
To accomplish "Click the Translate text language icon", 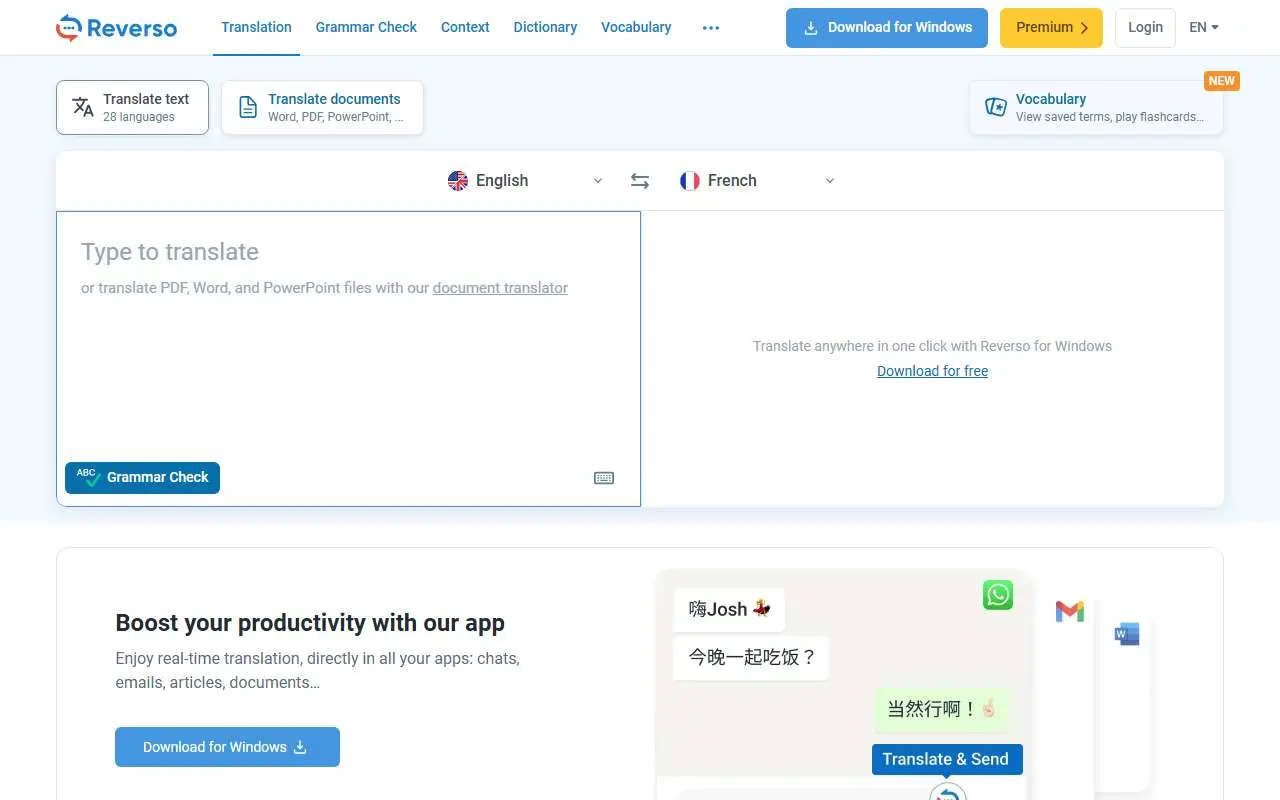I will [x=83, y=107].
